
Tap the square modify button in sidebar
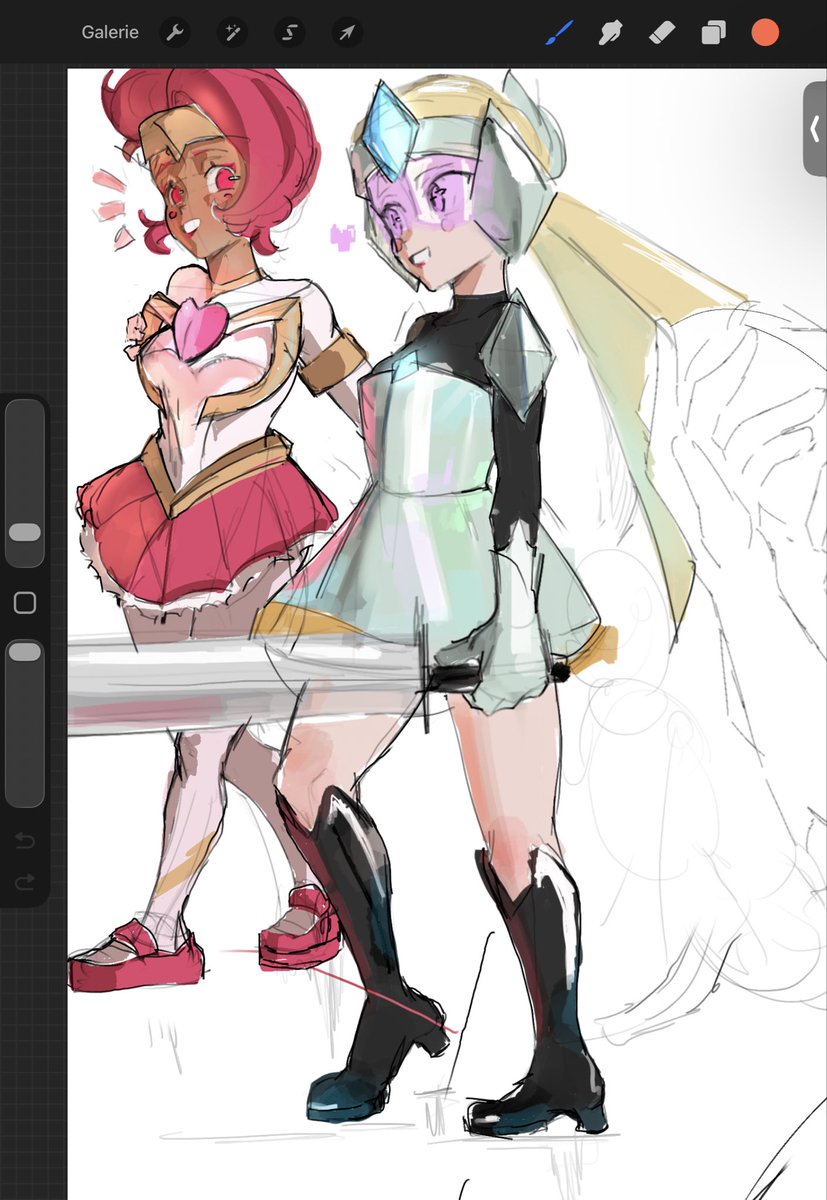click(25, 602)
